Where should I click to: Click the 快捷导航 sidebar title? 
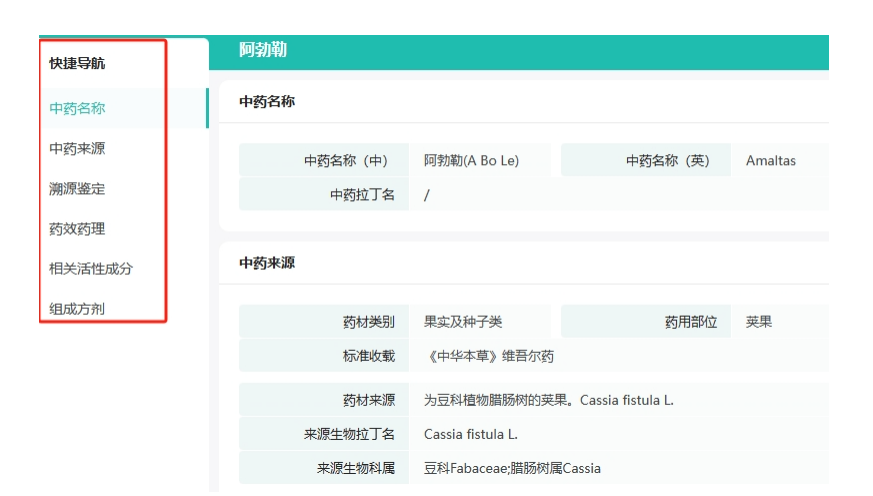(77, 64)
